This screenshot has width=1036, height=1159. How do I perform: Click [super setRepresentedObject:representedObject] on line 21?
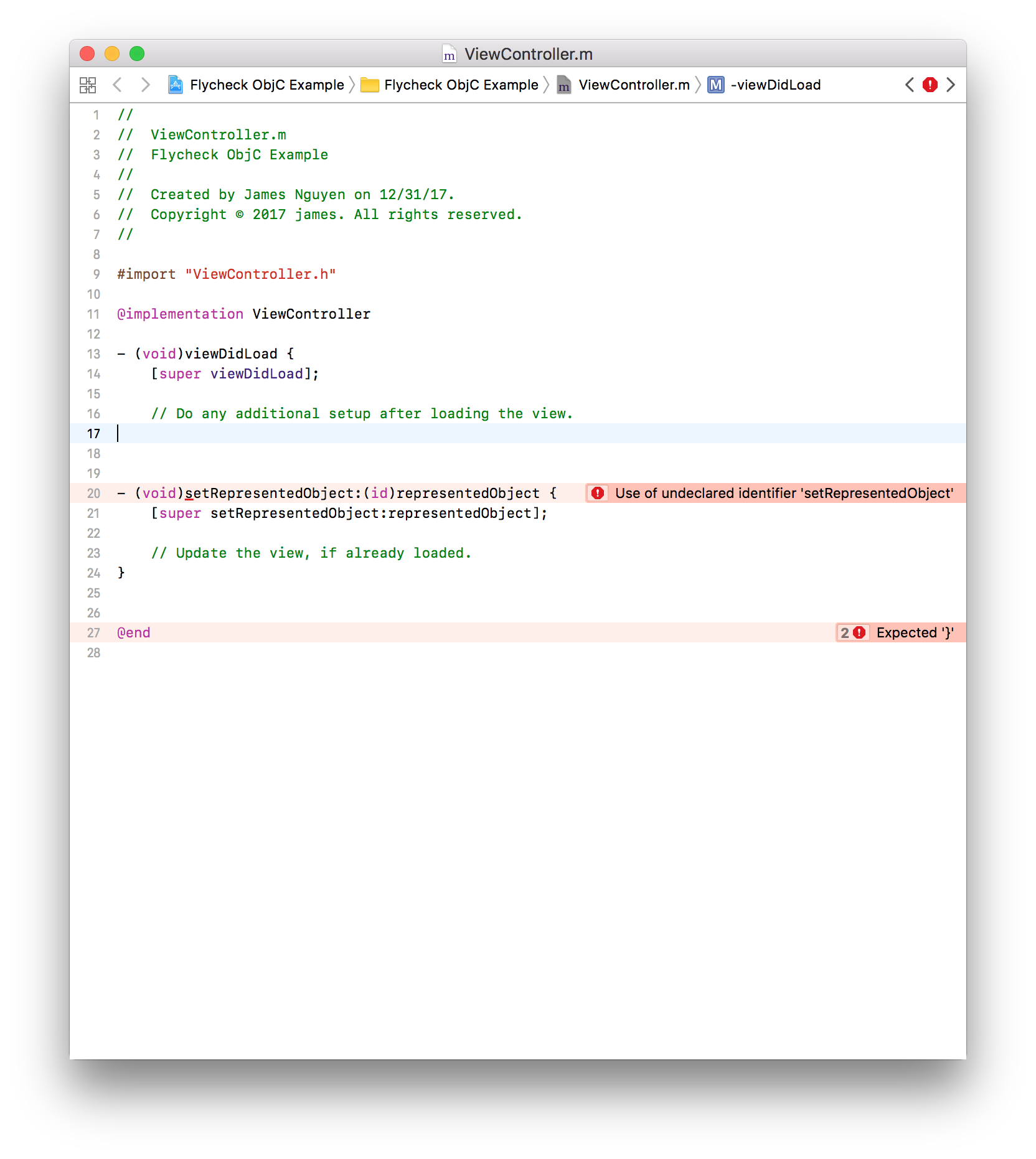349,513
